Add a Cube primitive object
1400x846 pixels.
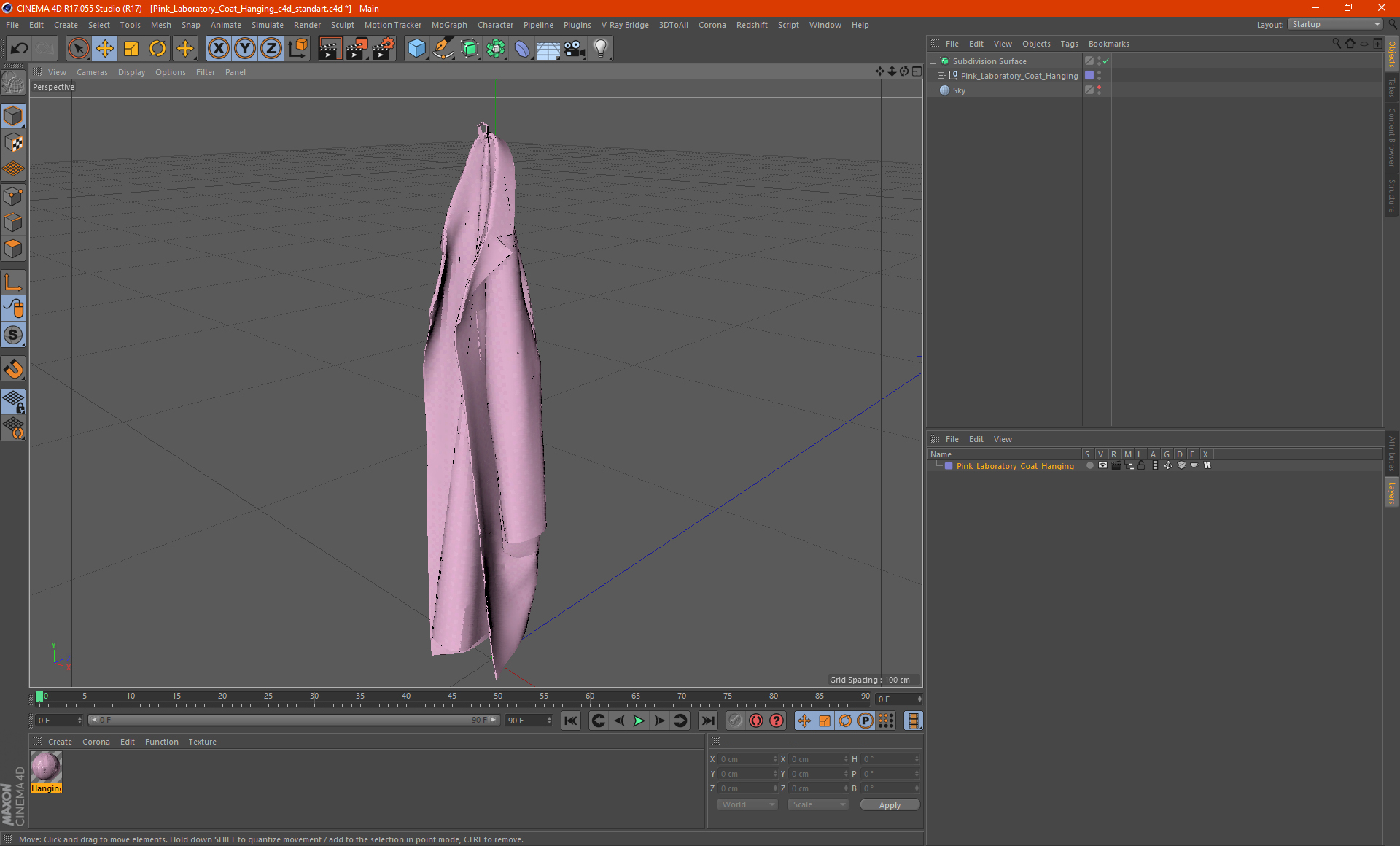tap(416, 48)
